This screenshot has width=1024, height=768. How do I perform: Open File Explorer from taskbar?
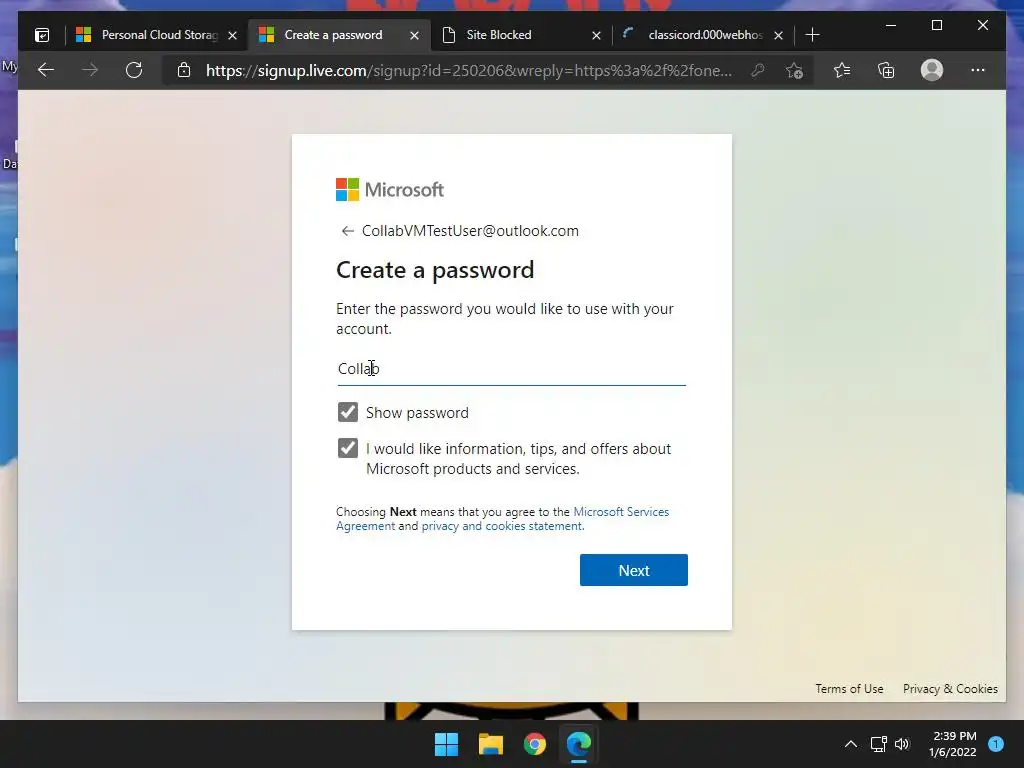click(x=490, y=744)
